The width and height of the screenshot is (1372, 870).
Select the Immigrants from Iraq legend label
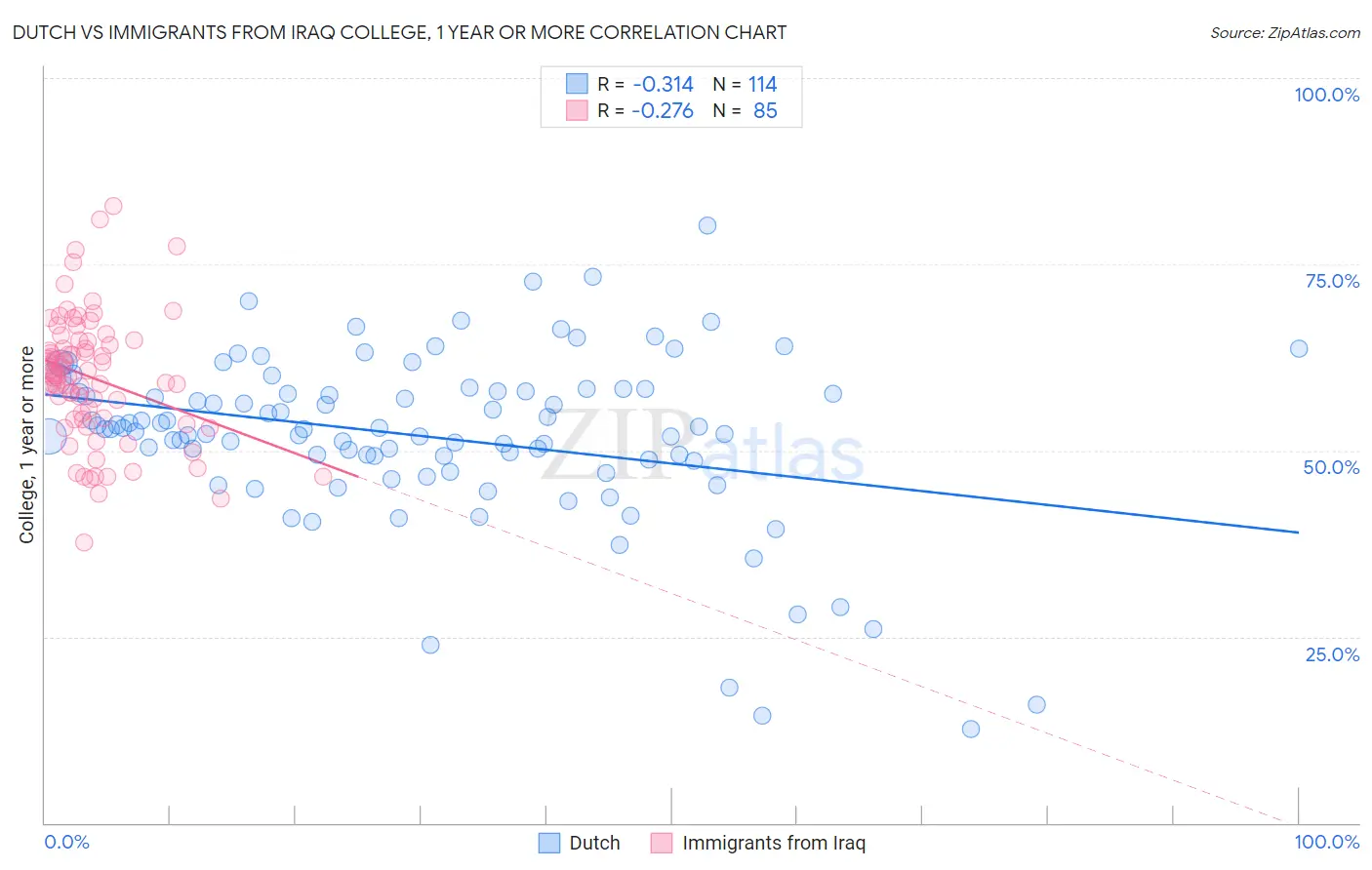774,843
